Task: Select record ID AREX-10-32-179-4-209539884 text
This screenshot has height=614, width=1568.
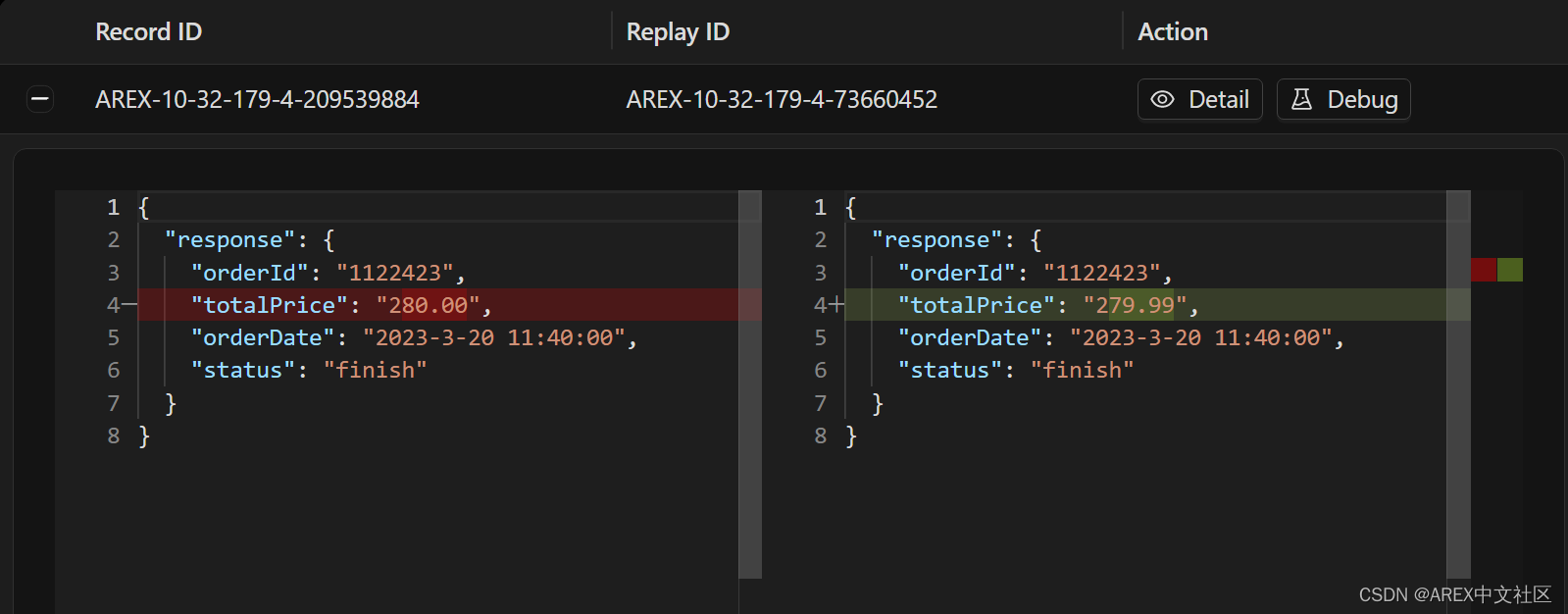Action: [x=257, y=99]
